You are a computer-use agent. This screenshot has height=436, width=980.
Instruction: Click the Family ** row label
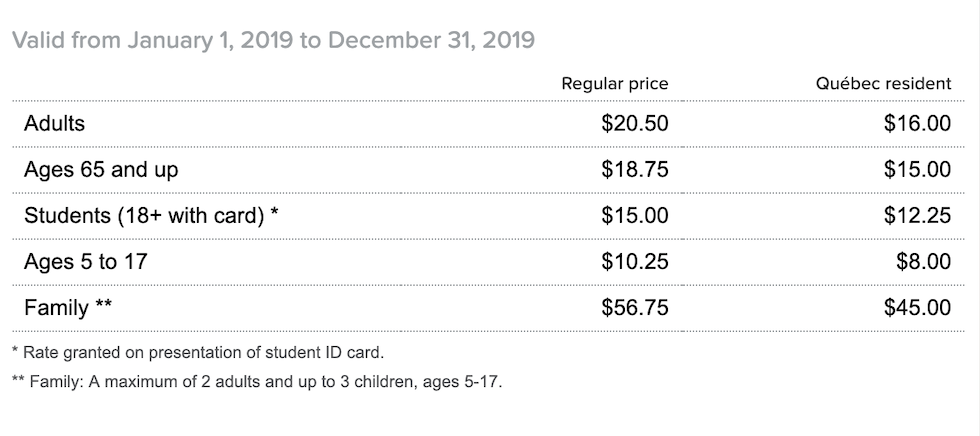[x=68, y=308]
